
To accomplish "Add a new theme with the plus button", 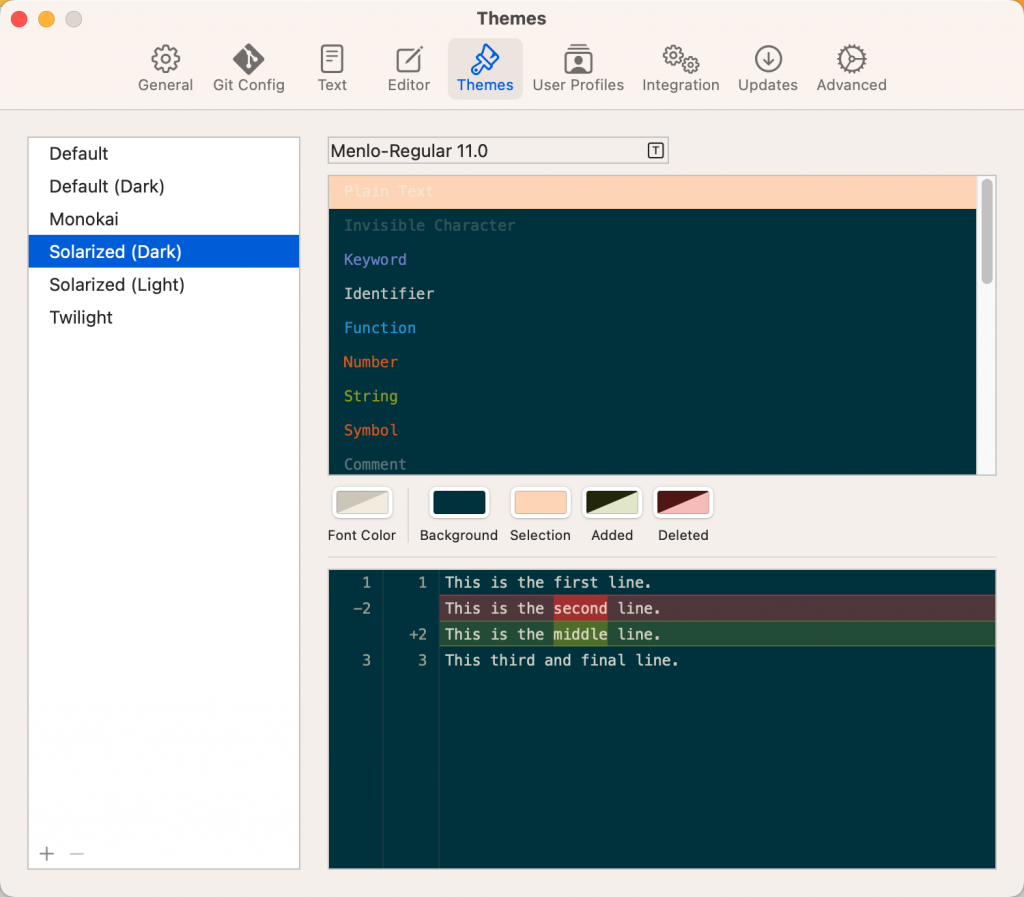I will click(46, 854).
